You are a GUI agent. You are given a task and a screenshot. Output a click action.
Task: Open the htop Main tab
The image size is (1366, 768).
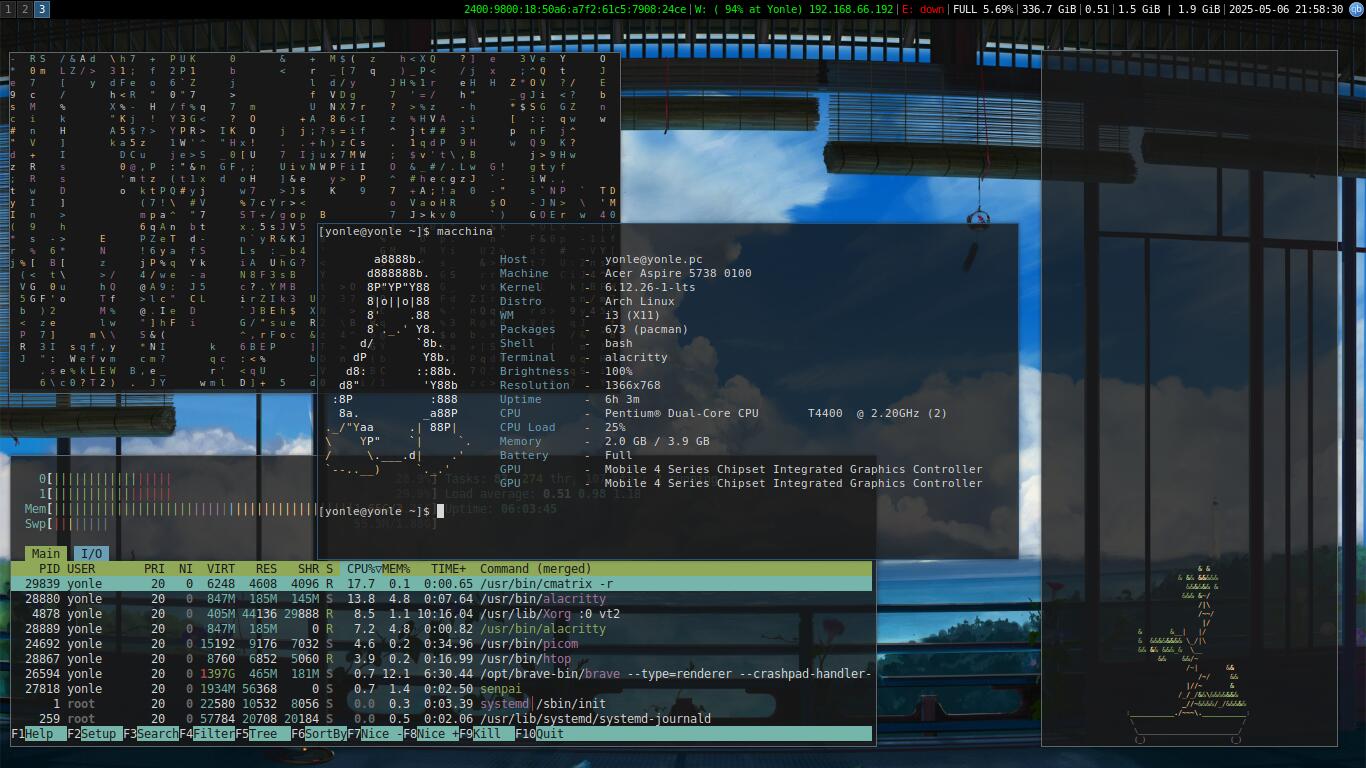(x=46, y=554)
